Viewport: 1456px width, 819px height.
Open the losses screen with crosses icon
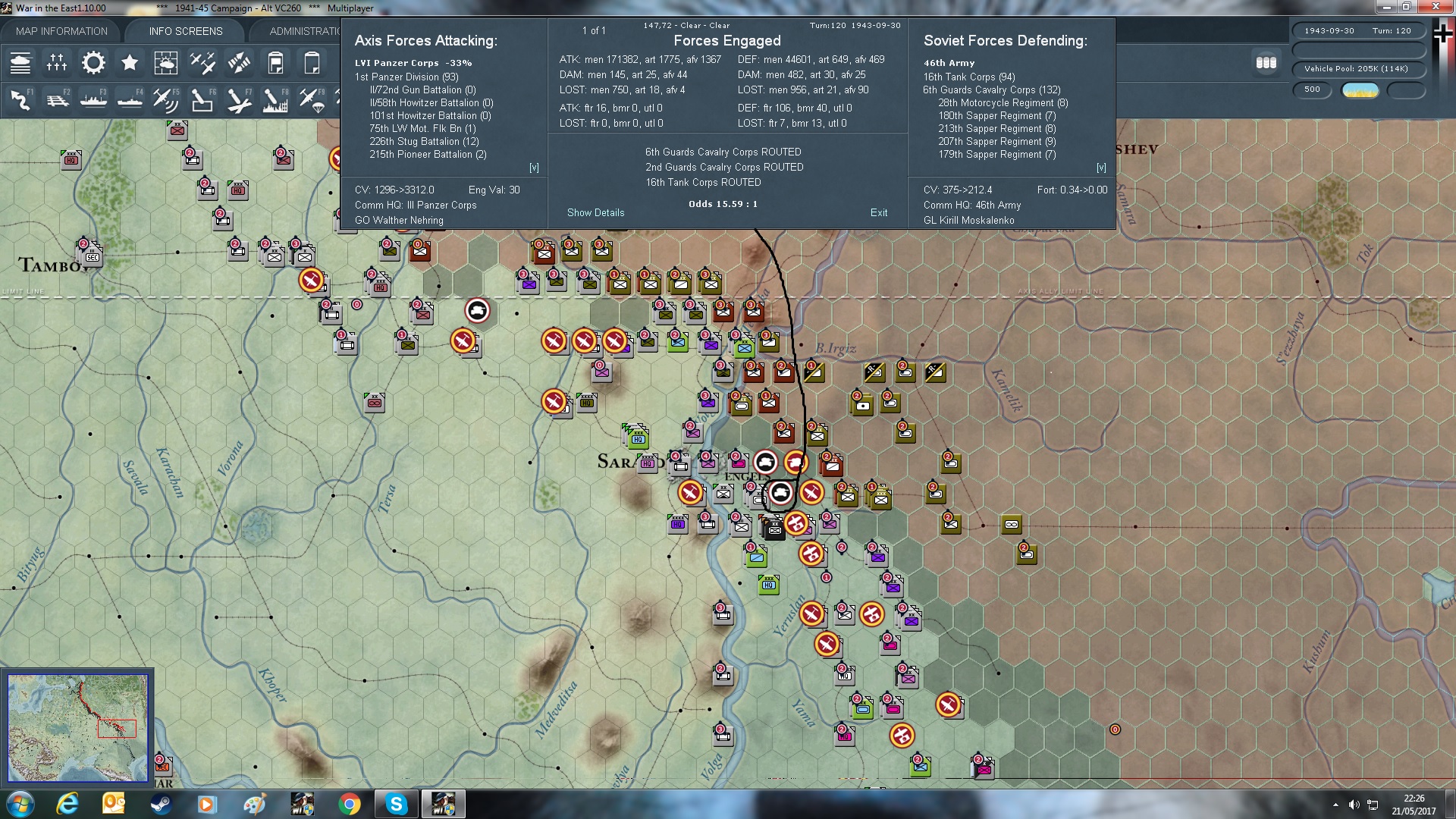[x=57, y=63]
